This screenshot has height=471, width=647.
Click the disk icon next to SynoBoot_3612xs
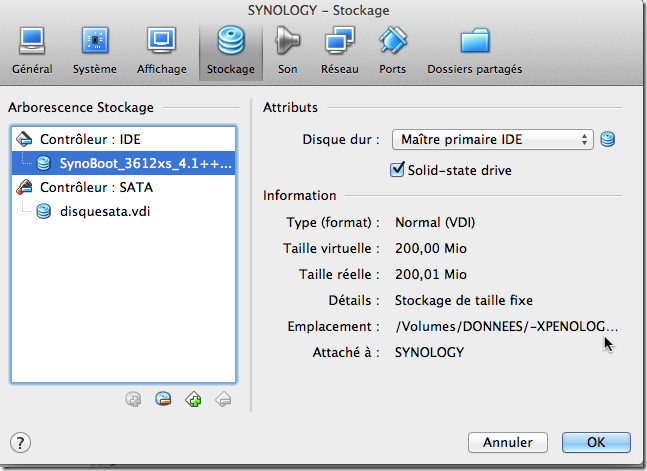[43, 163]
